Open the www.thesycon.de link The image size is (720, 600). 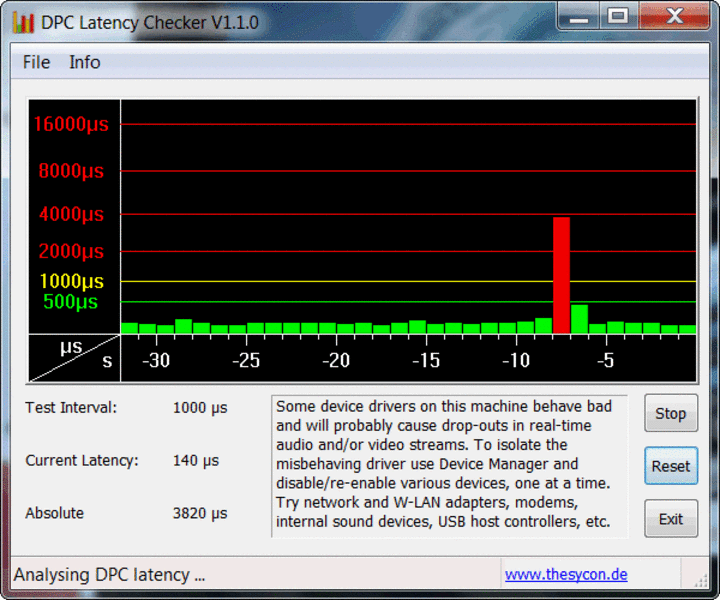click(566, 574)
